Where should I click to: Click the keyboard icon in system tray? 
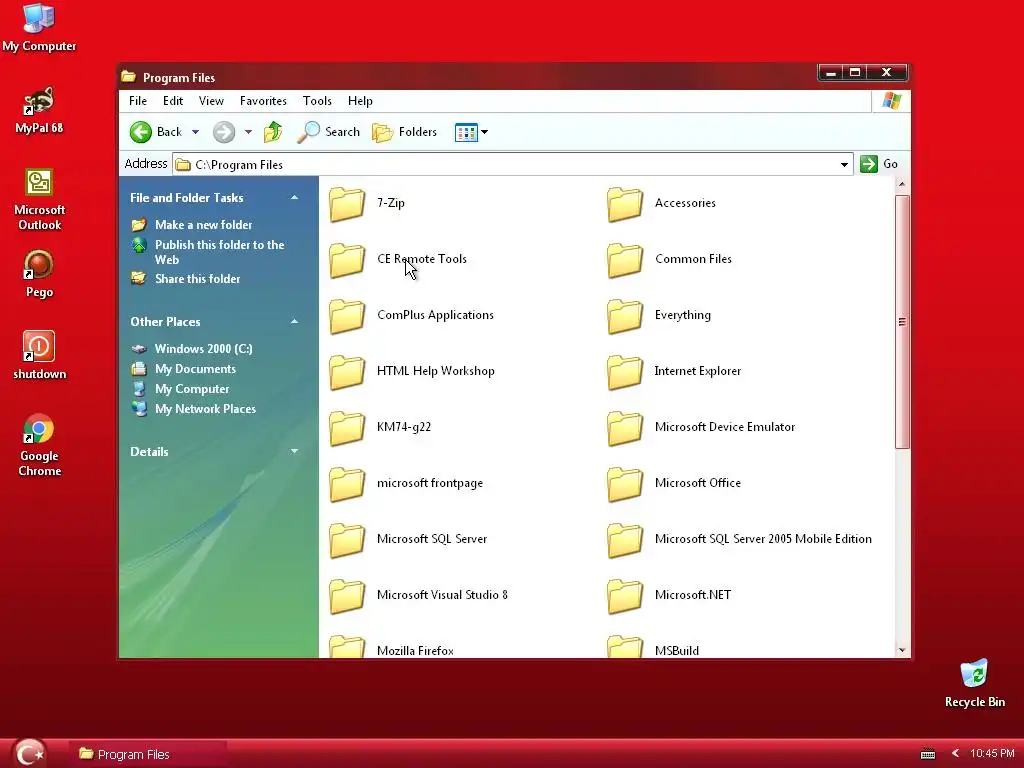[x=927, y=754]
